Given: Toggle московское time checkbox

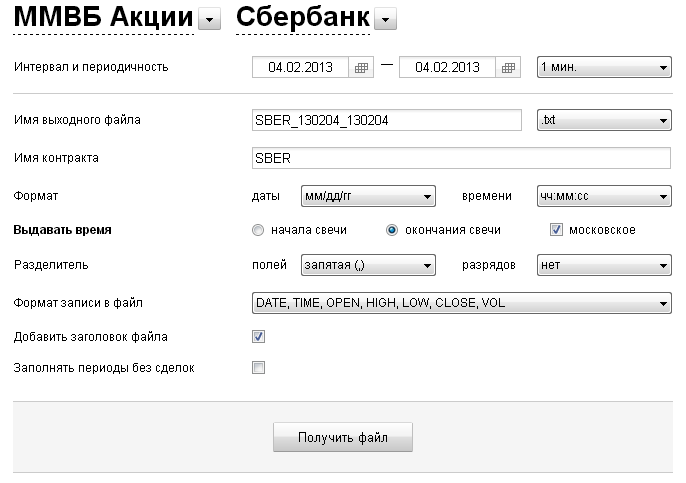Looking at the screenshot, I should [556, 230].
